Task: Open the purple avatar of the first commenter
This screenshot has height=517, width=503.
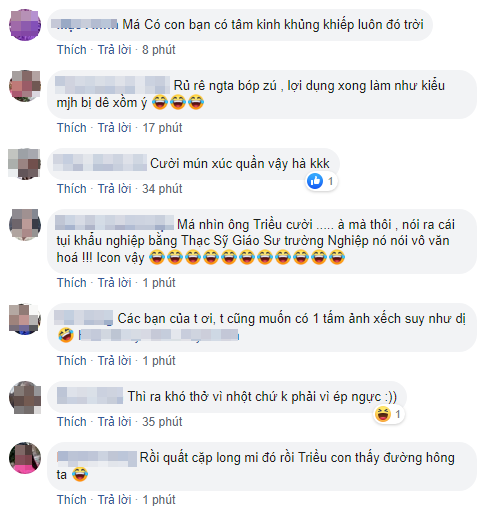Action: tap(25, 25)
